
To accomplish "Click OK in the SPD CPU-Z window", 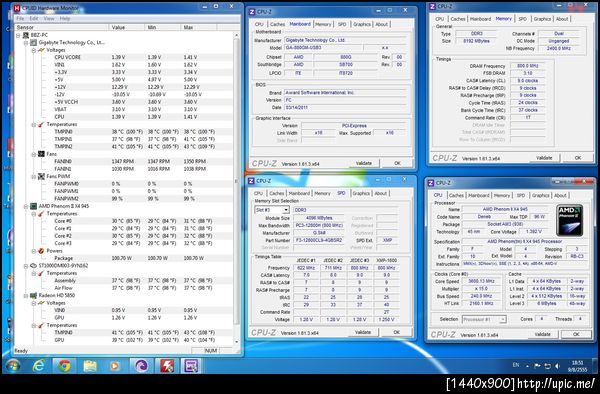I will (397, 332).
